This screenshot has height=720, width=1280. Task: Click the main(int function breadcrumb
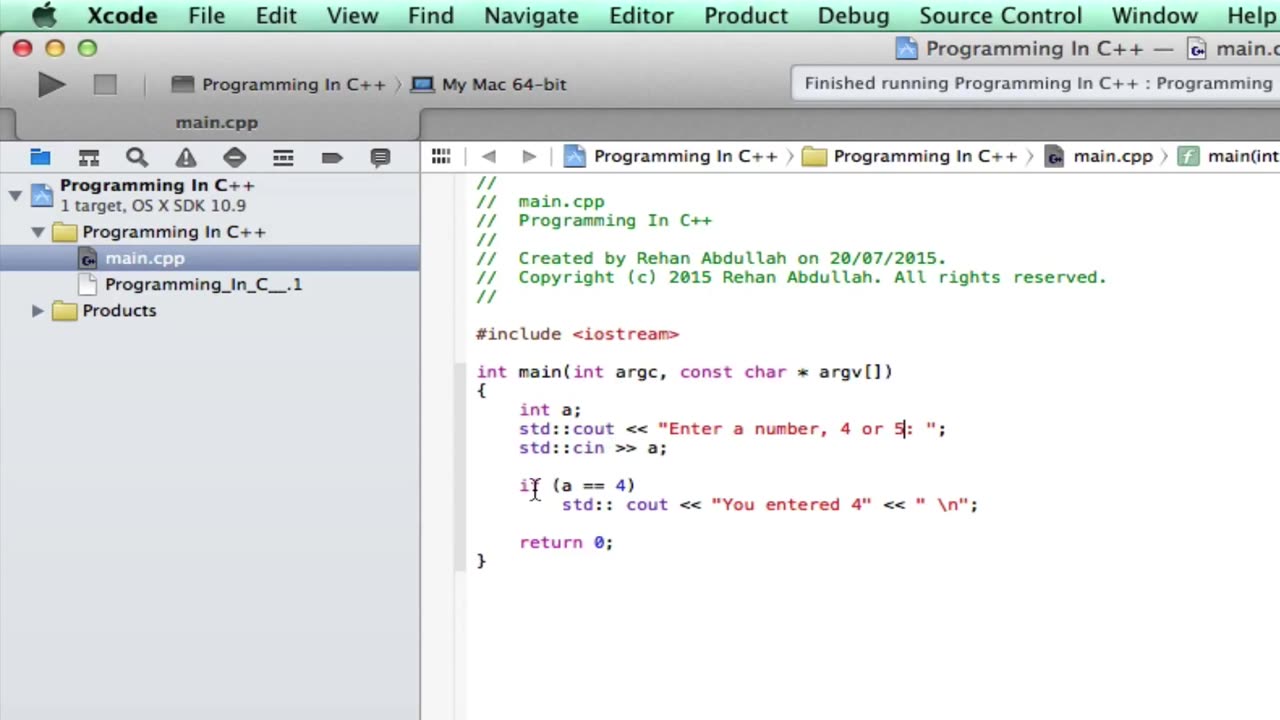pyautogui.click(x=1228, y=156)
